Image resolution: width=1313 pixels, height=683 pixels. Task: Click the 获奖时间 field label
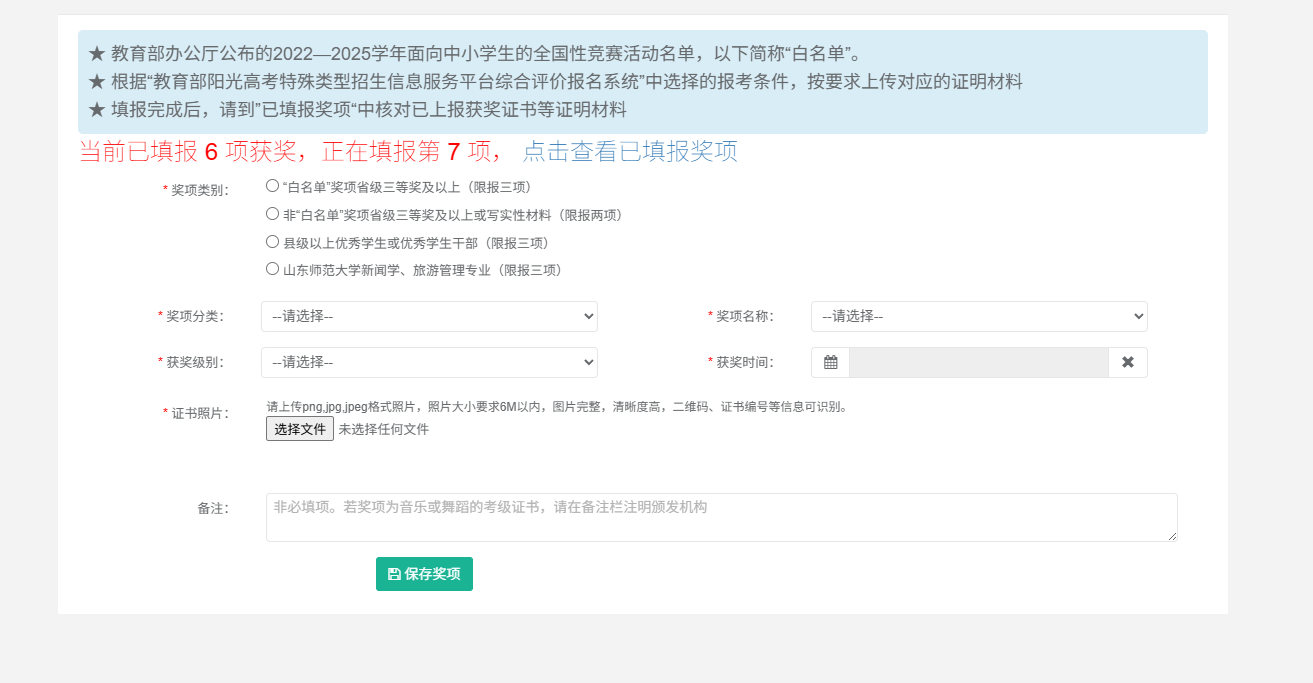click(744, 362)
